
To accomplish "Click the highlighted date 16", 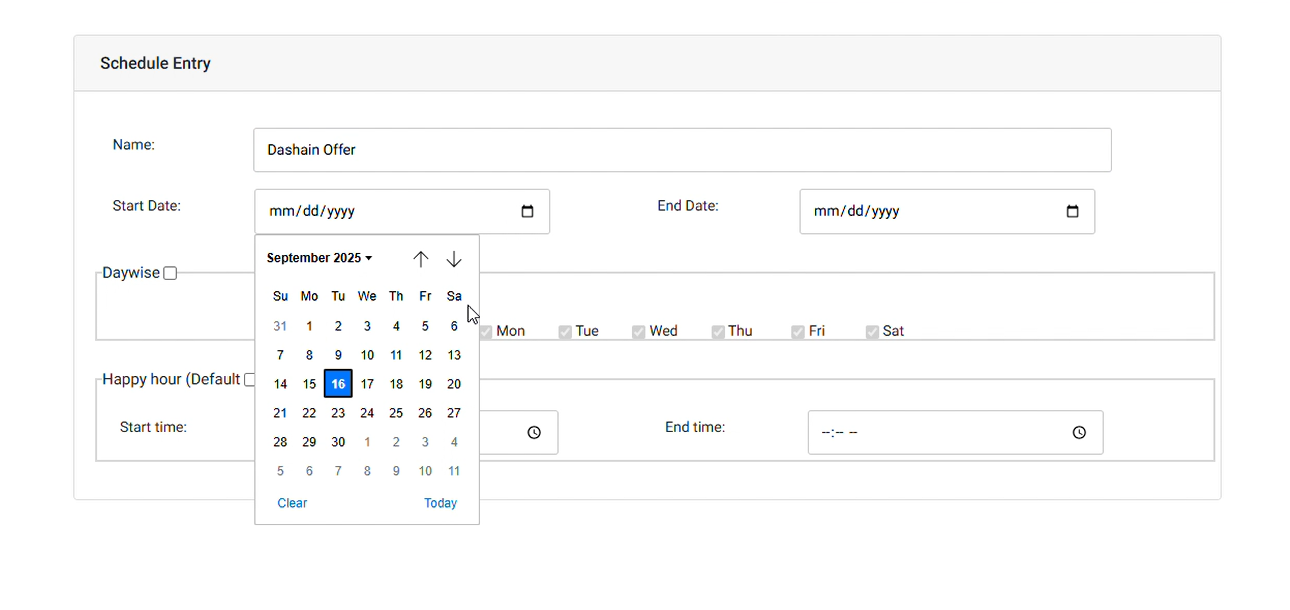I will tap(338, 383).
